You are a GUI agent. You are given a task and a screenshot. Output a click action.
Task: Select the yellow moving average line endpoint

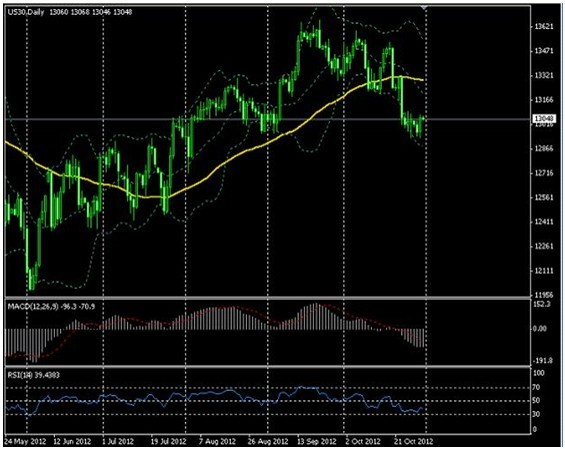tap(422, 80)
